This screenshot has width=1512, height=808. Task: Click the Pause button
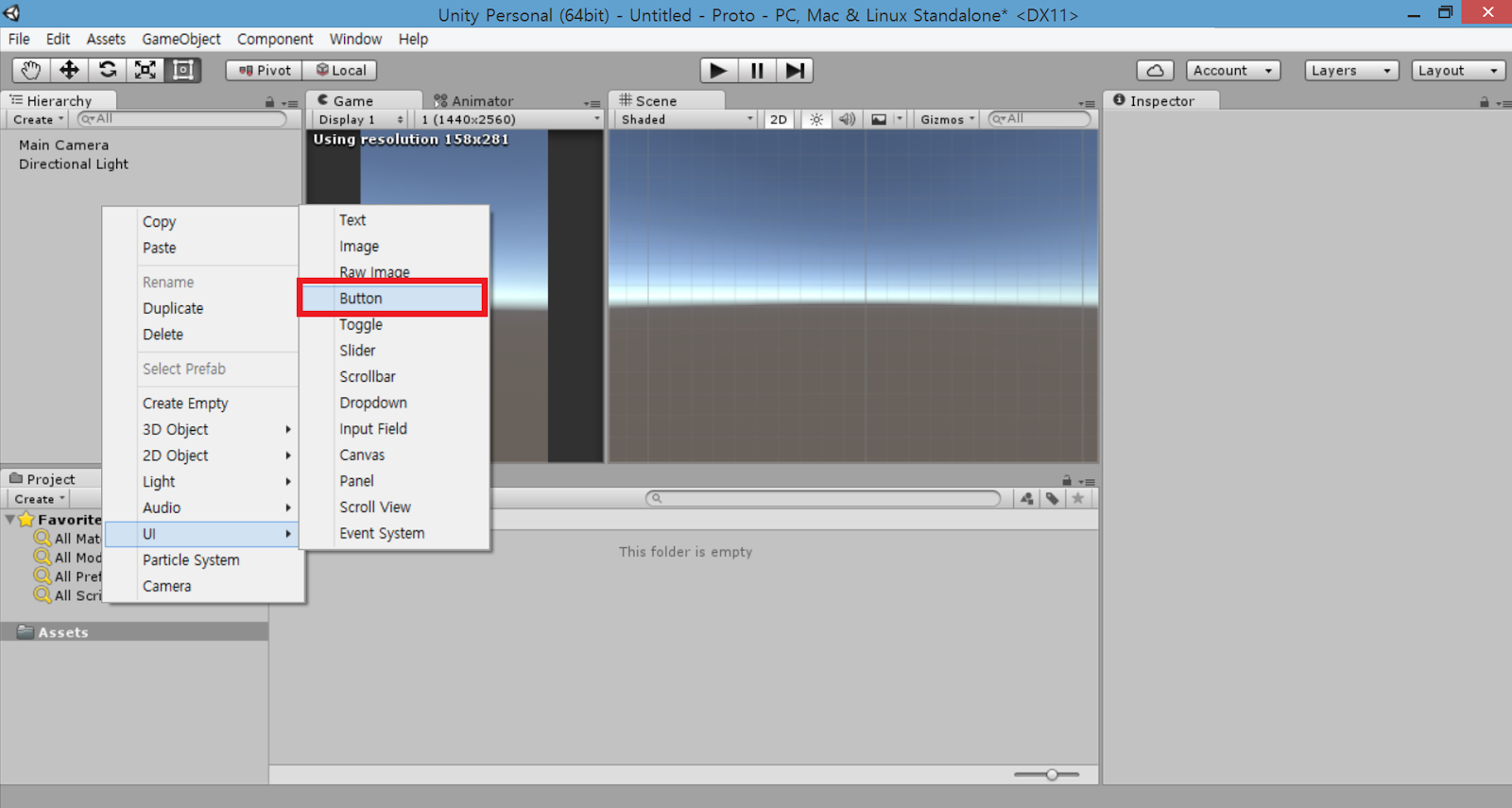click(757, 70)
